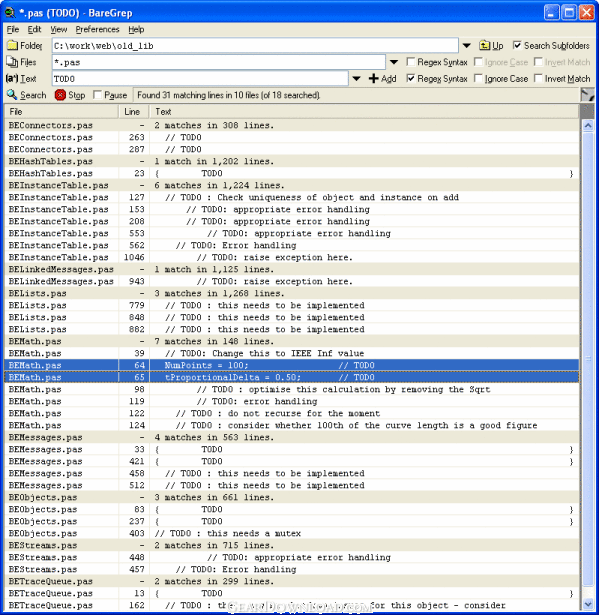
Task: Click the Text search input field
Action: [x=200, y=79]
